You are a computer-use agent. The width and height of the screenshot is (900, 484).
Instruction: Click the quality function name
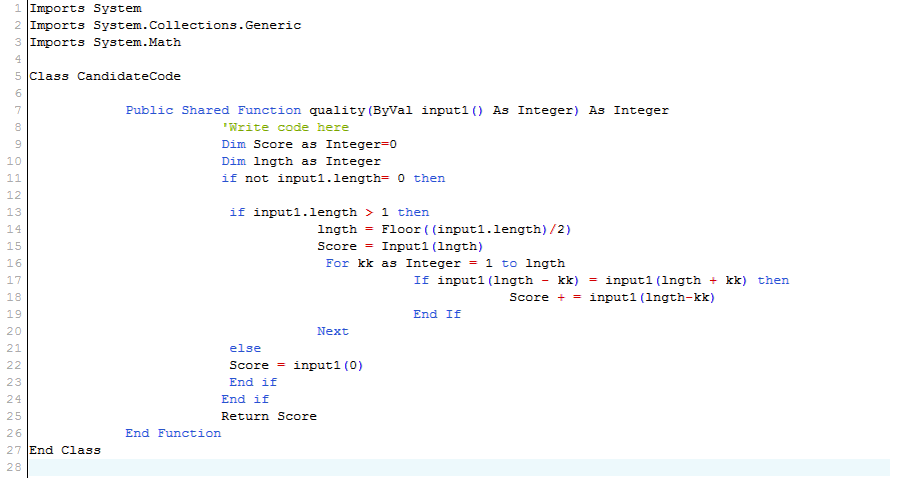pyautogui.click(x=337, y=110)
